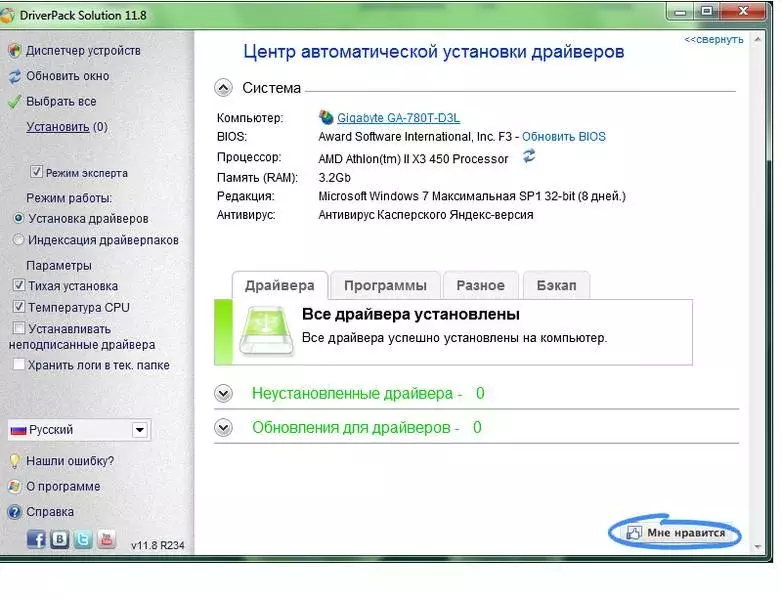Open the Twitter social icon
782x600 pixels.
click(x=83, y=539)
